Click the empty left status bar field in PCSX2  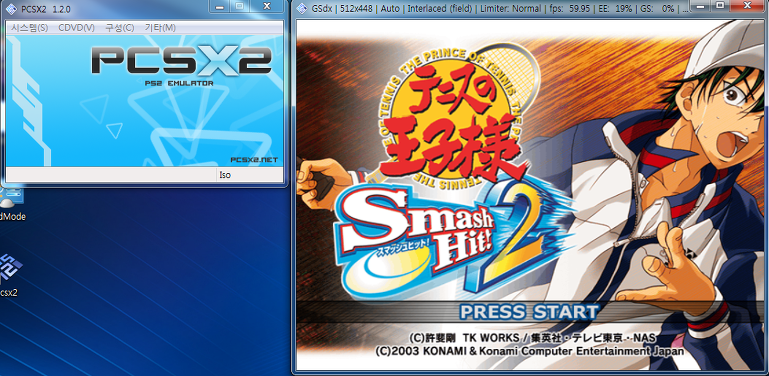111,175
